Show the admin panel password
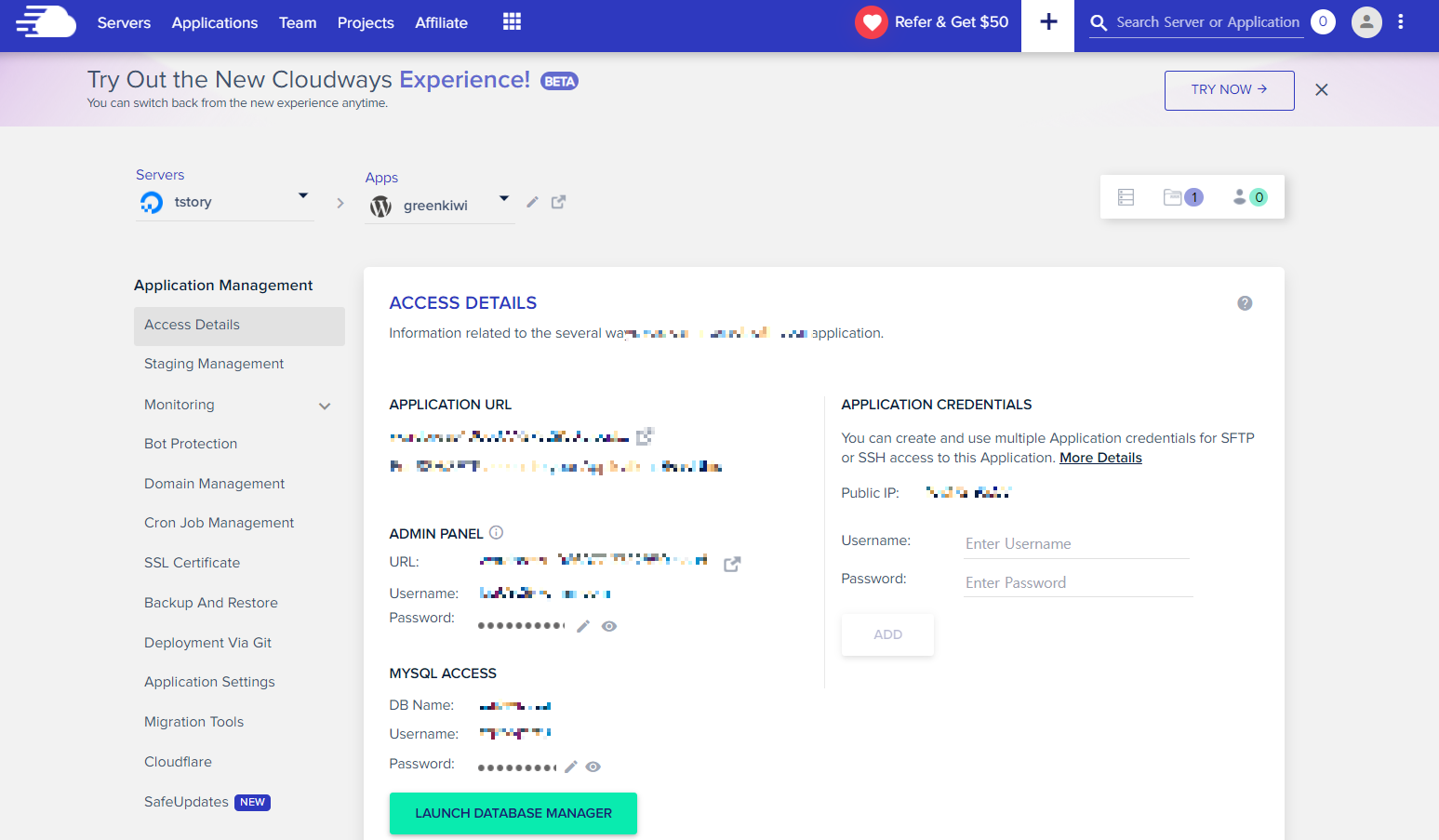 [x=609, y=626]
